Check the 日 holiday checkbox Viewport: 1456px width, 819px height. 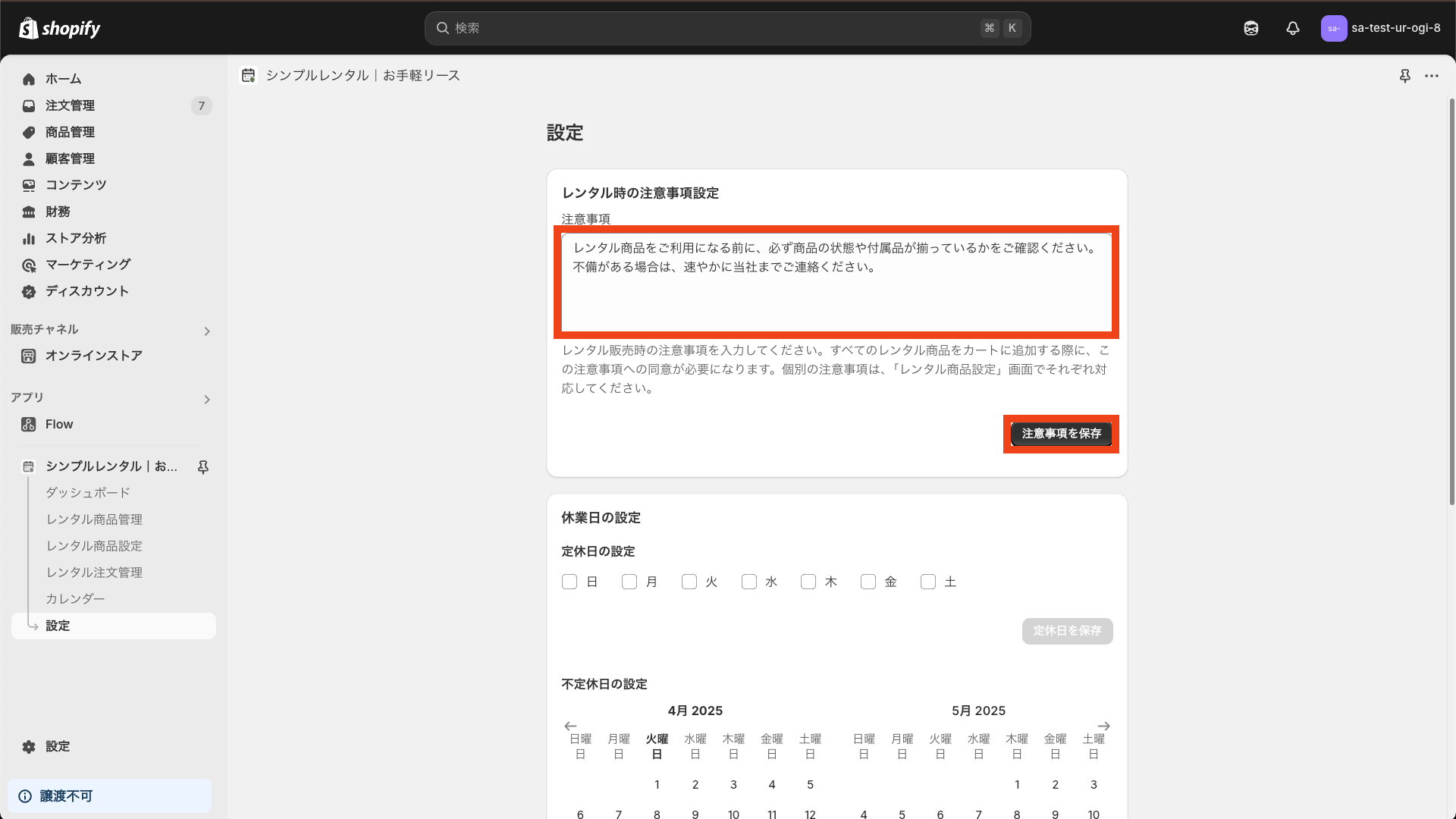570,582
